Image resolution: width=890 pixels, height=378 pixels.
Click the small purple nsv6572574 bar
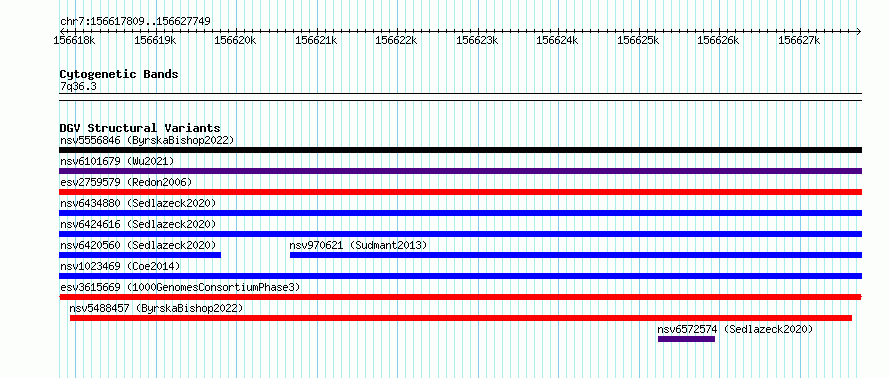coord(686,339)
